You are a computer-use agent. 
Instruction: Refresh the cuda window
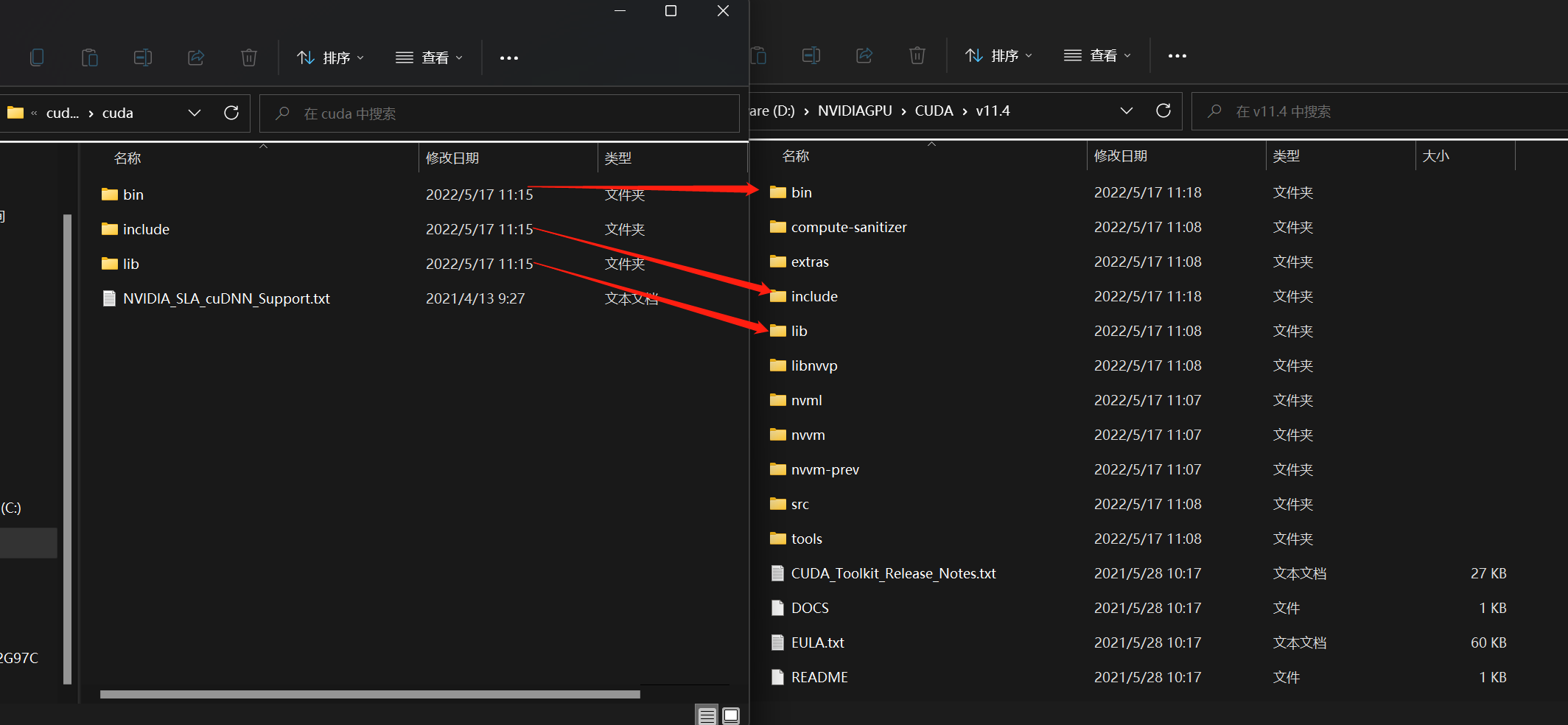[x=231, y=113]
